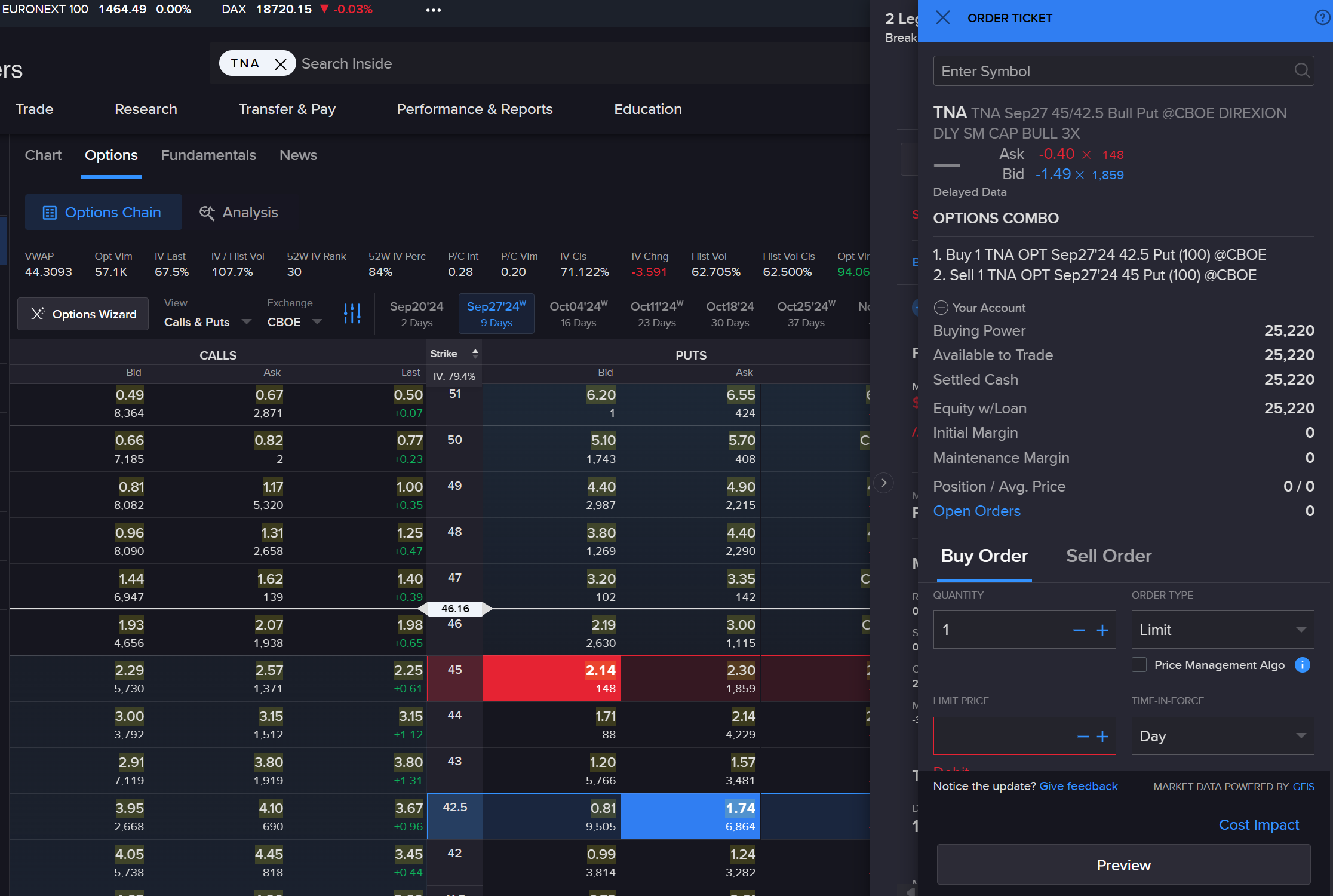The height and width of the screenshot is (896, 1333).
Task: Select the Oct11'24 expiration
Action: coord(657,314)
